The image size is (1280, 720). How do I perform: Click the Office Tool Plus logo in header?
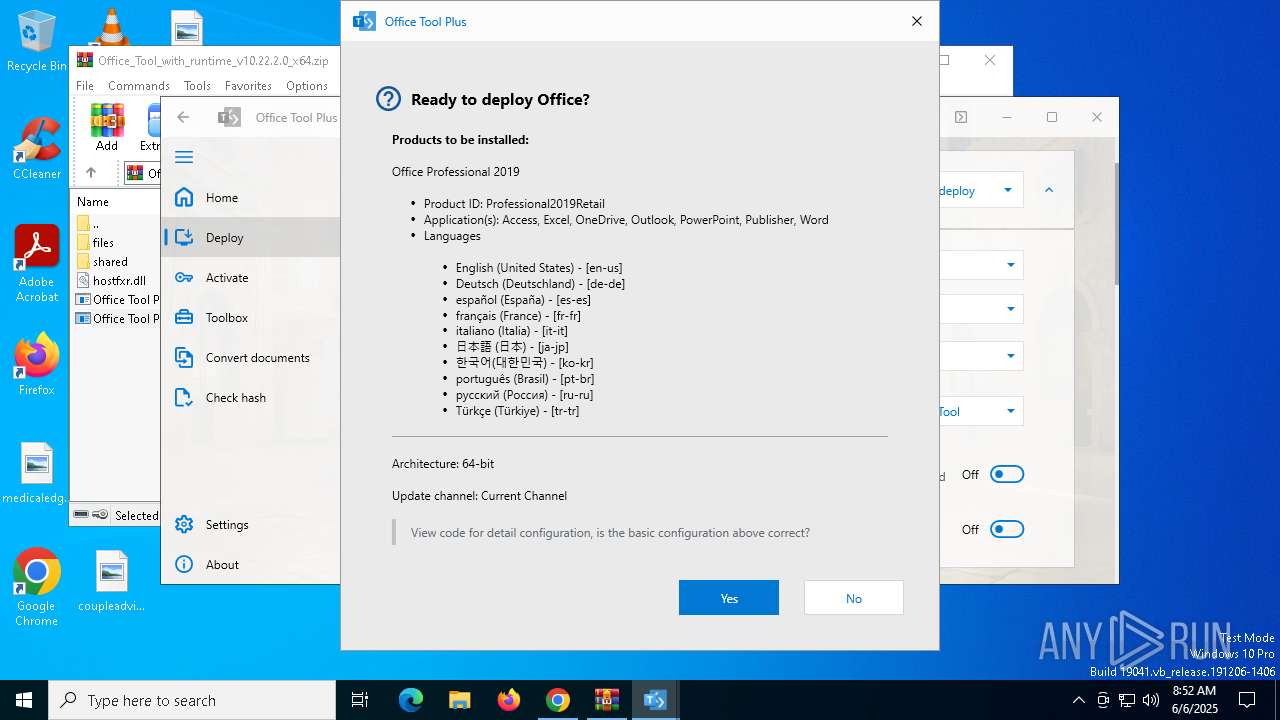tap(229, 117)
